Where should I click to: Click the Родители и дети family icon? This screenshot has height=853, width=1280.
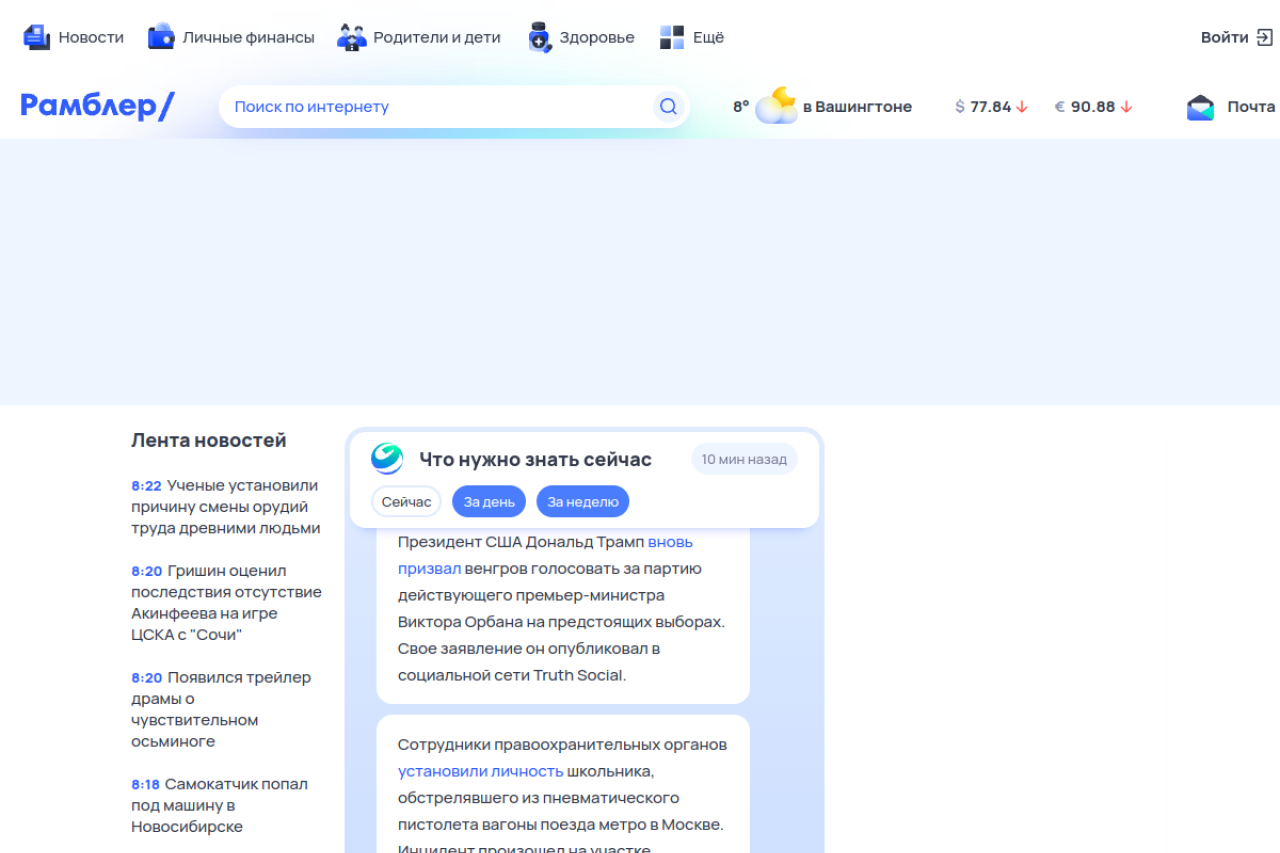click(351, 37)
